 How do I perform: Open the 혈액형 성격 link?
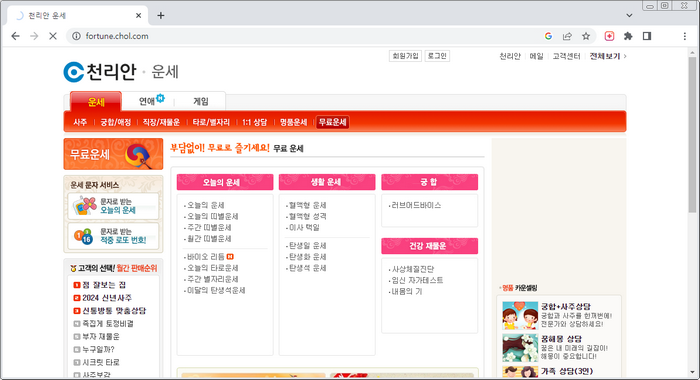(308, 217)
